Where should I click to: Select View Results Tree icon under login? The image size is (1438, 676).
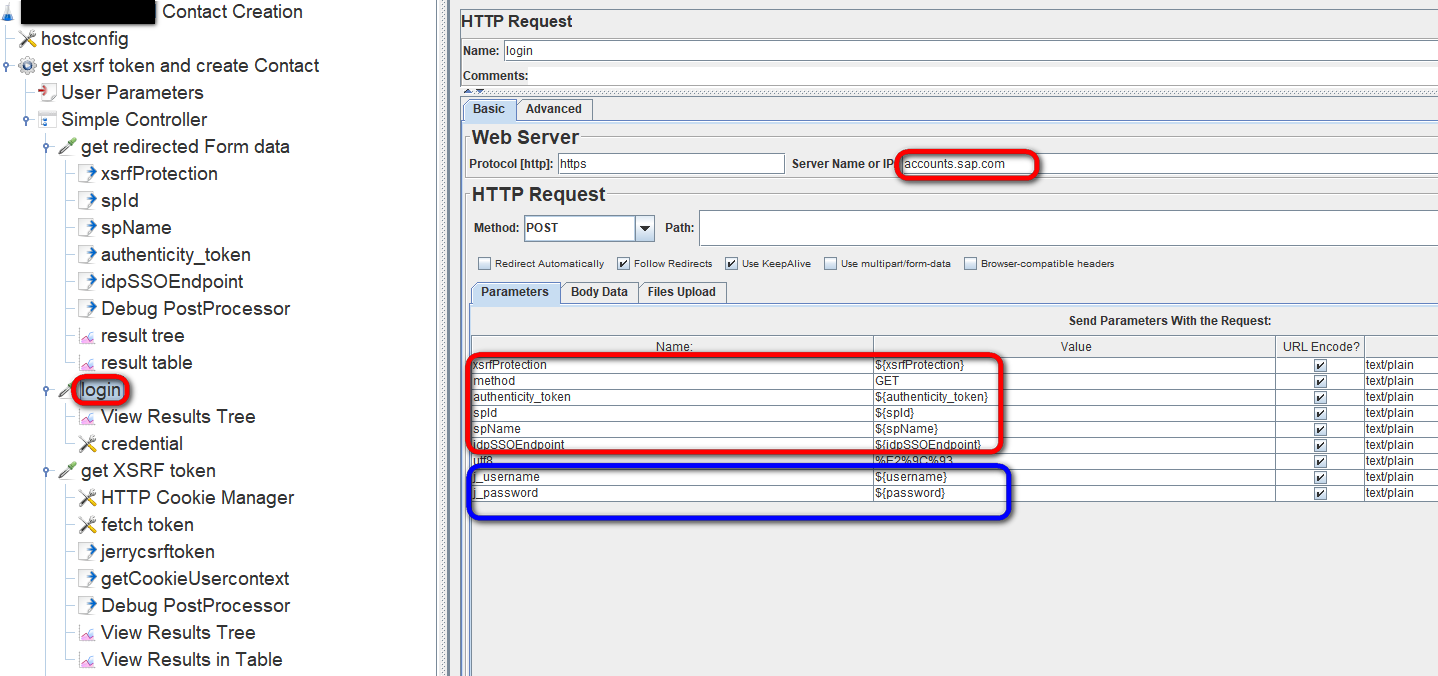(87, 417)
